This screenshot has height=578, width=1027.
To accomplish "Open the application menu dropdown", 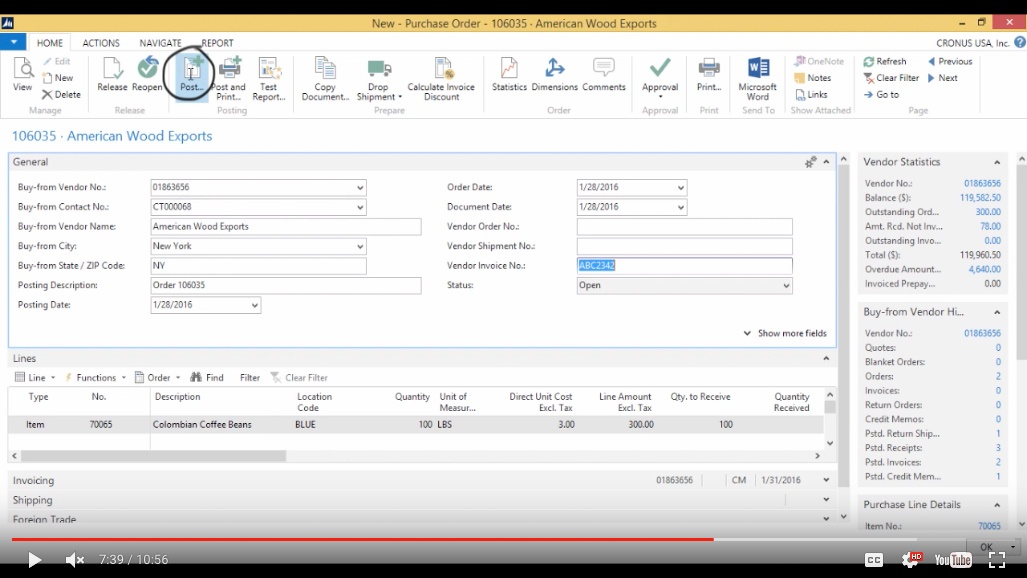I will tap(13, 42).
